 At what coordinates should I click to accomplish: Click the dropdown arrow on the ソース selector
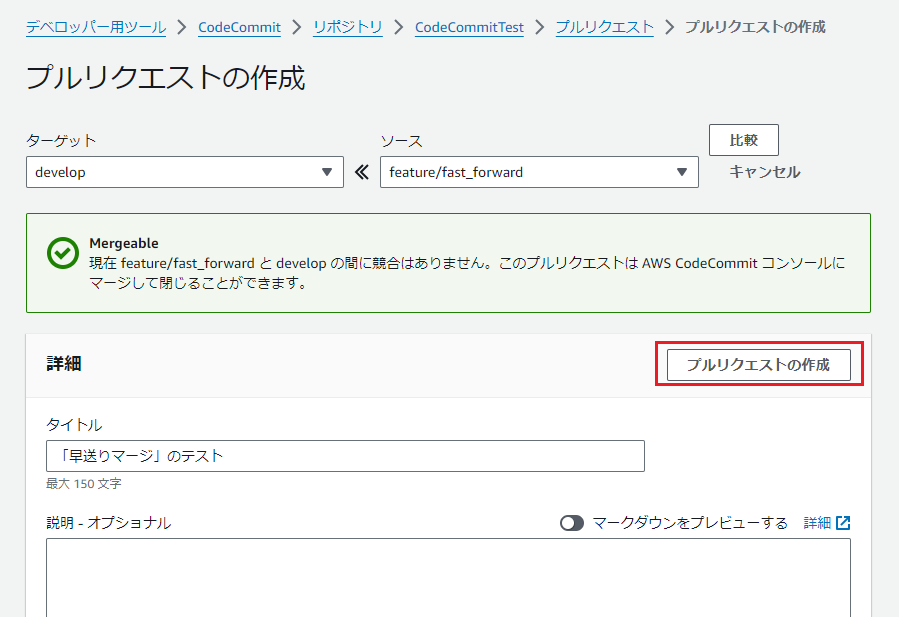(x=683, y=171)
